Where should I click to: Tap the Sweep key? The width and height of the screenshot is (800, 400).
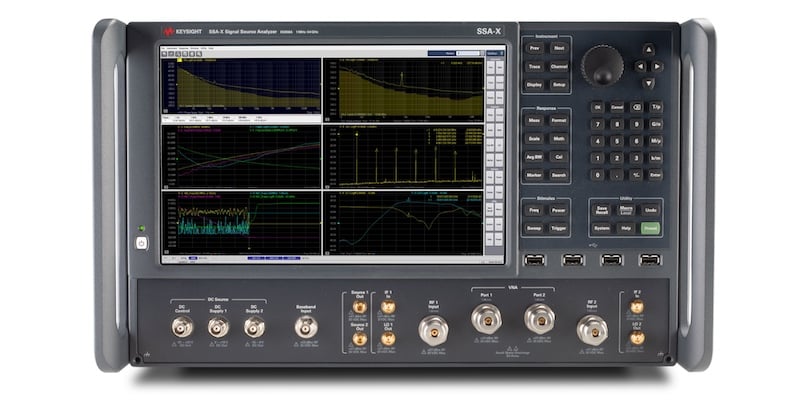click(x=534, y=228)
